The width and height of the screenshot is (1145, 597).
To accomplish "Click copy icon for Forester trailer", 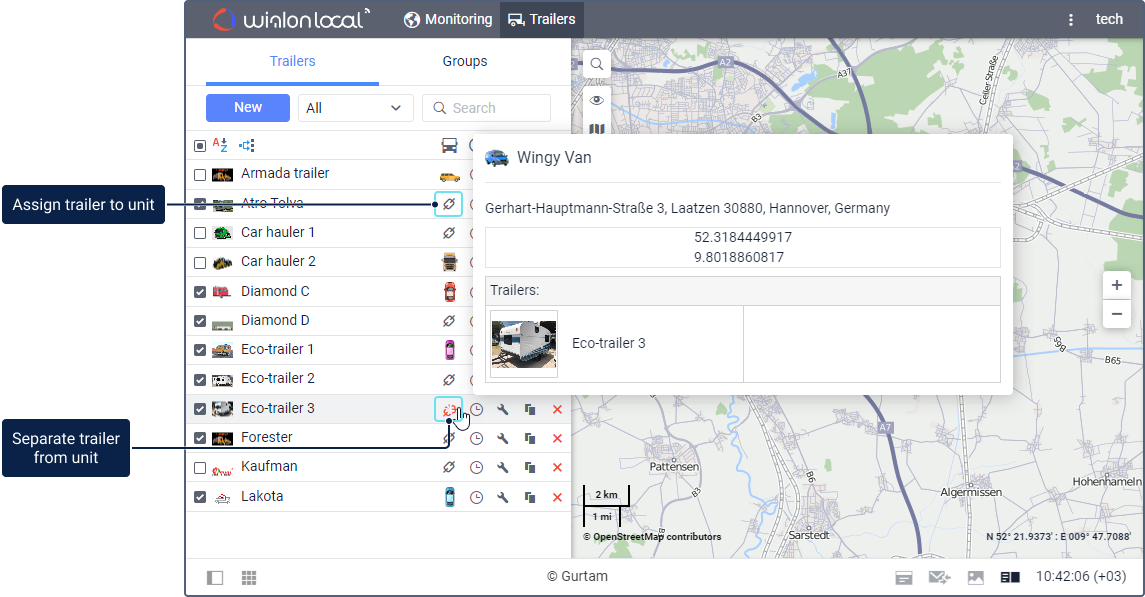I will pos(530,439).
